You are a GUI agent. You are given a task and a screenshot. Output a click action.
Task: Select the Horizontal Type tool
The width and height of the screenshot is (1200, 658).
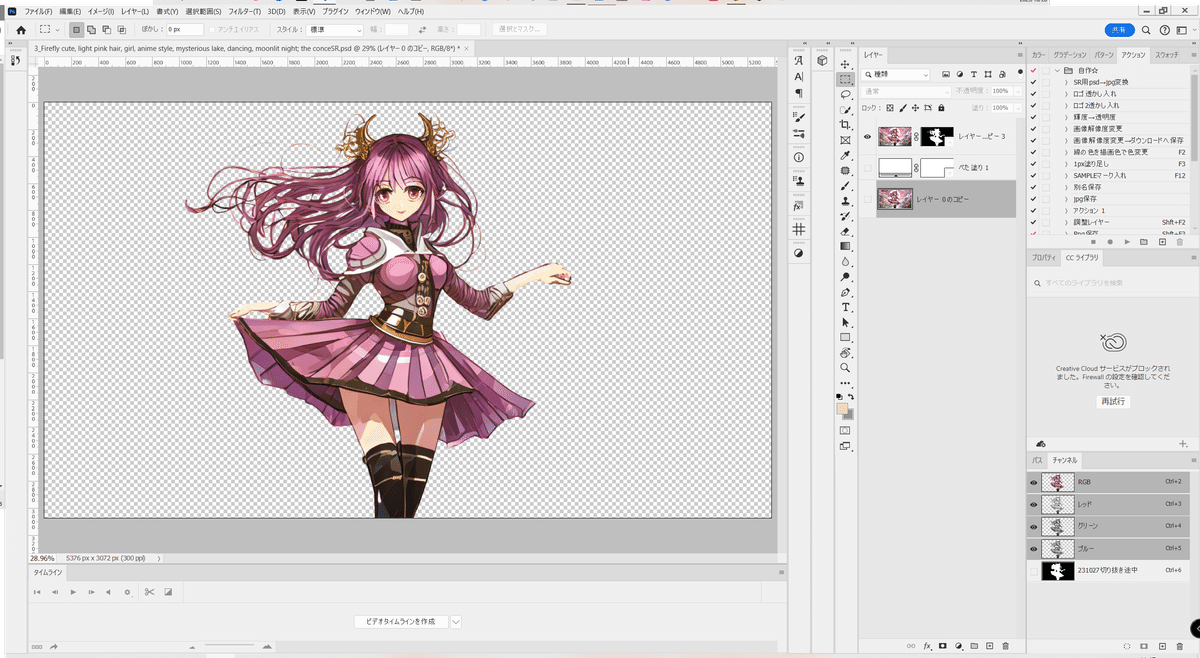[x=845, y=308]
